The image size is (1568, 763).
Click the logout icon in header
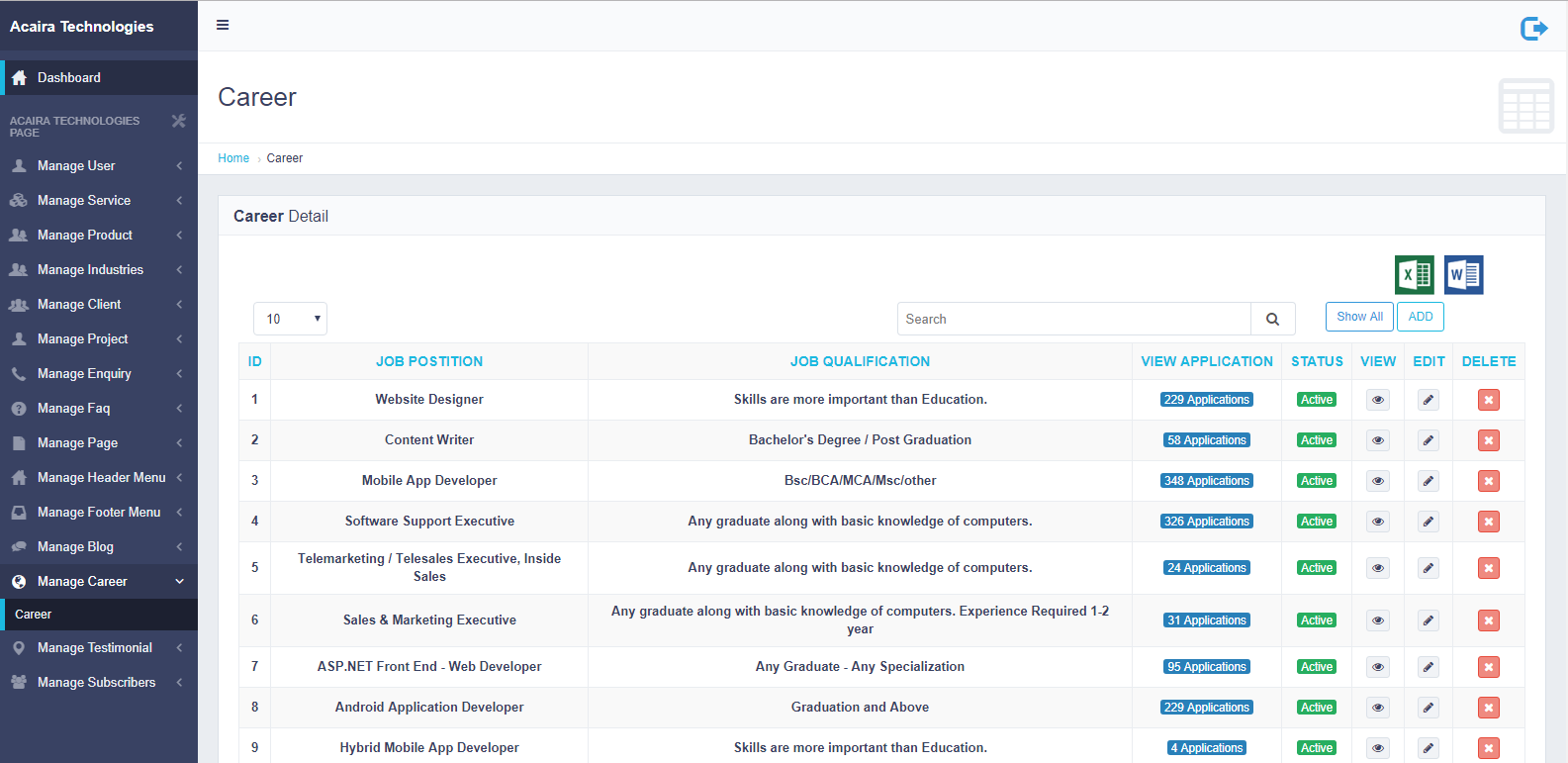1533,29
